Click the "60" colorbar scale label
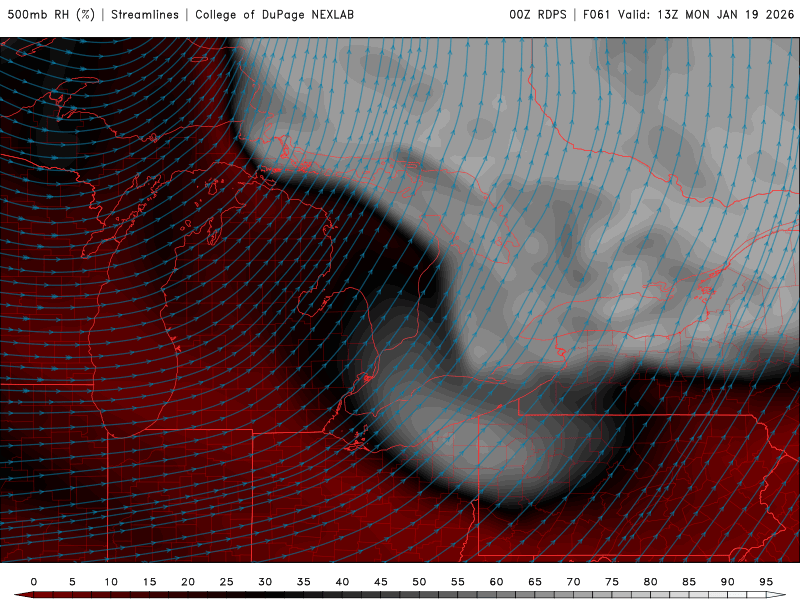The width and height of the screenshot is (800, 600). 496,582
